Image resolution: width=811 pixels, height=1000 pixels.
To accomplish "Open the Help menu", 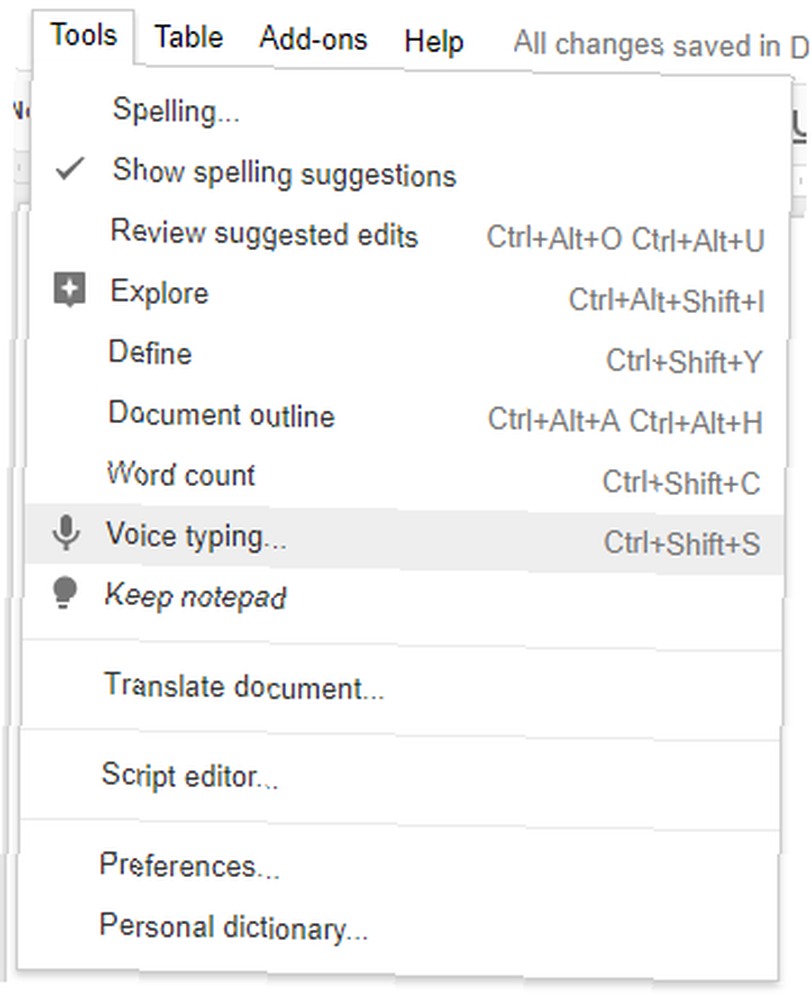I will (434, 42).
